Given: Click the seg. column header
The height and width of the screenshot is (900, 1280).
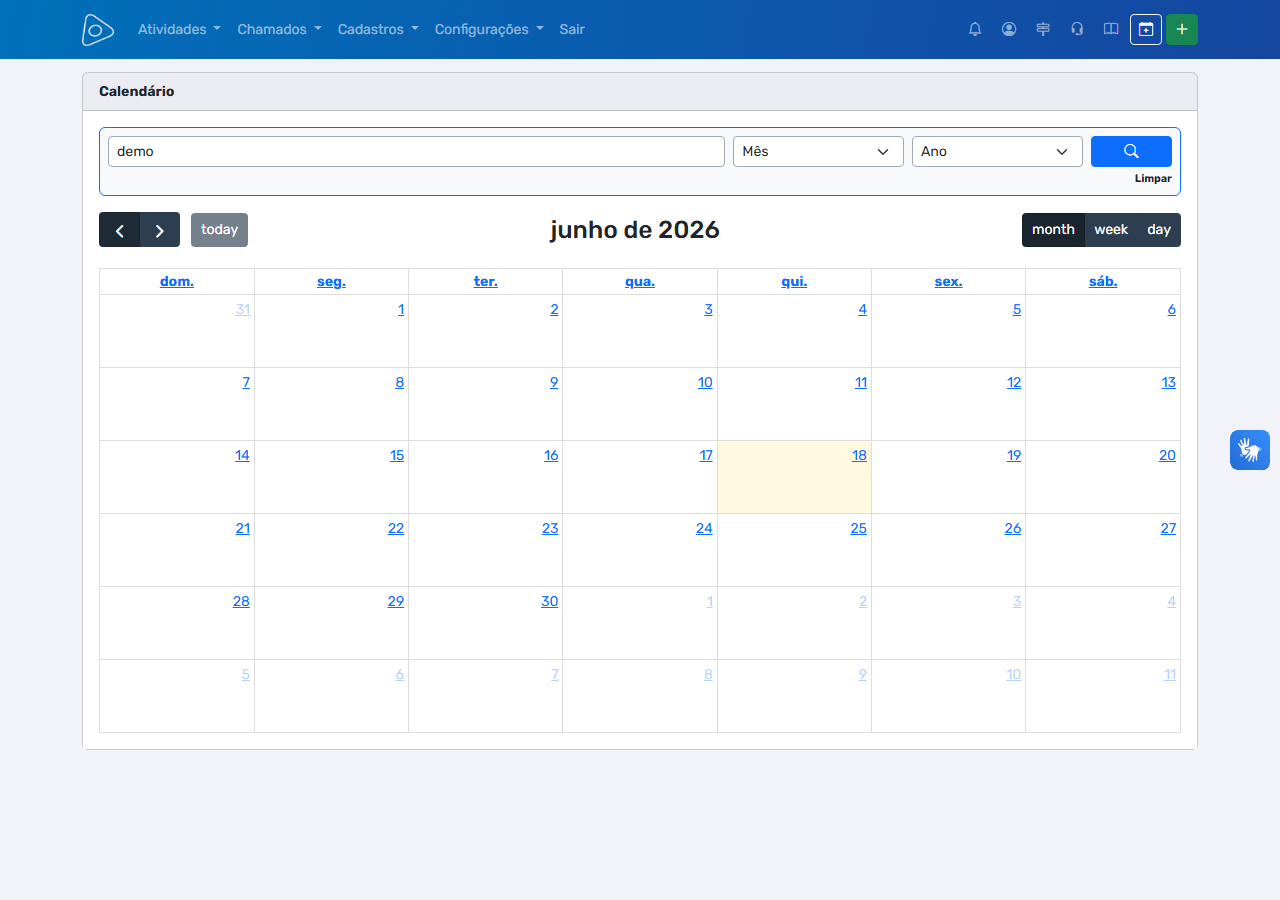Looking at the screenshot, I should (x=331, y=282).
